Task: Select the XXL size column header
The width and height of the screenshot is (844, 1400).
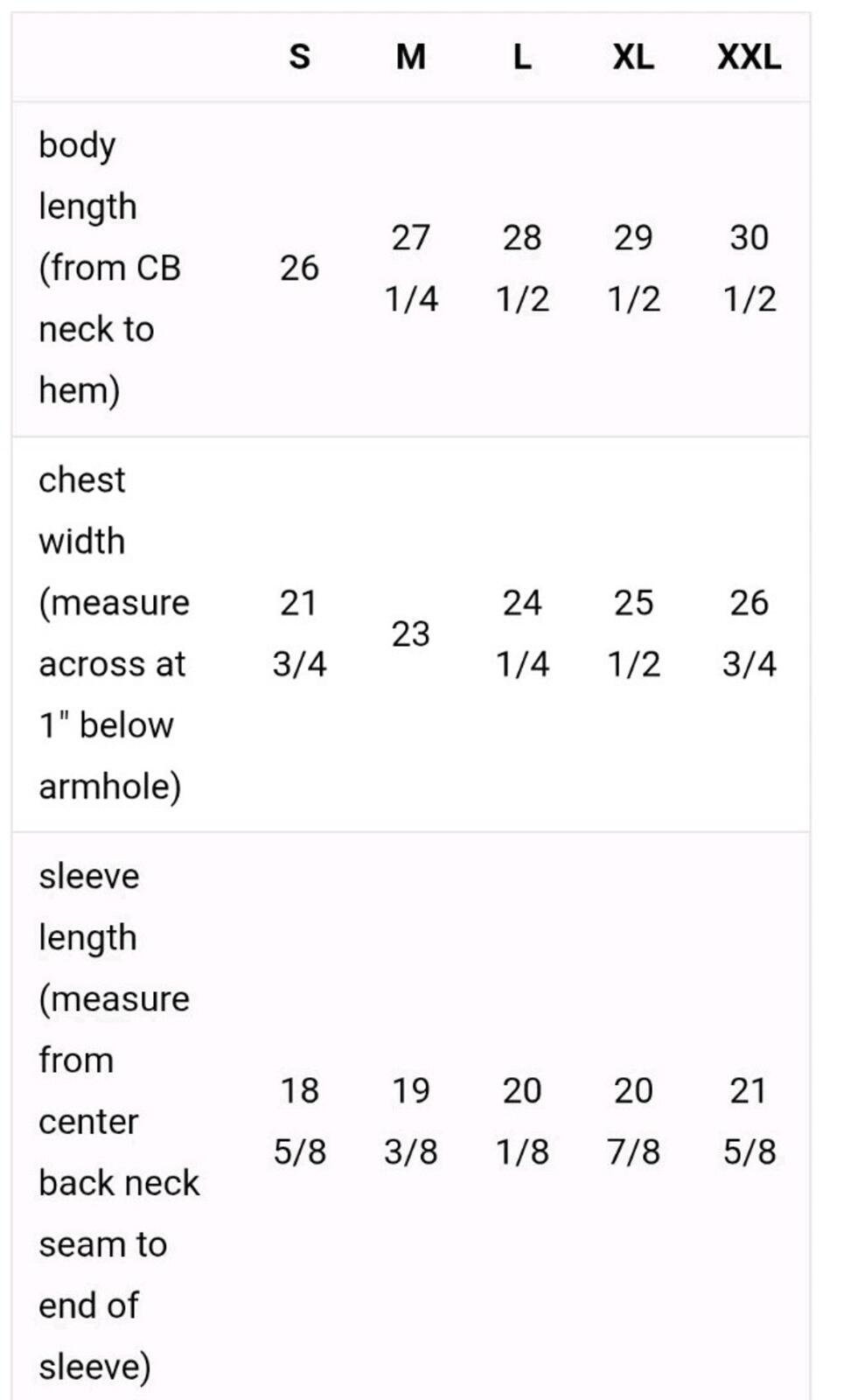Action: point(749,58)
